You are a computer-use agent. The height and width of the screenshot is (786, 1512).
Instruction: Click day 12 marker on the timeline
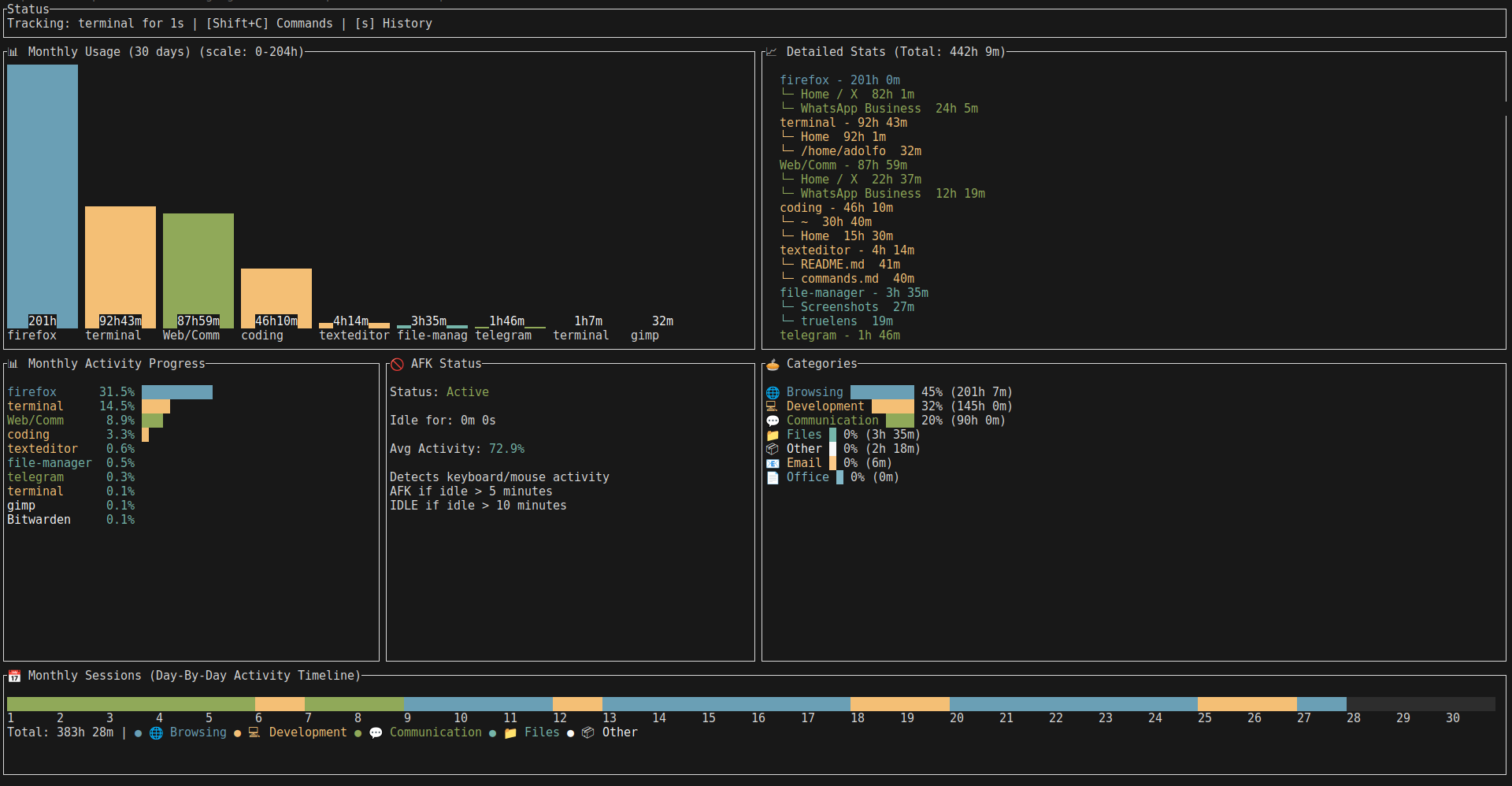(560, 718)
